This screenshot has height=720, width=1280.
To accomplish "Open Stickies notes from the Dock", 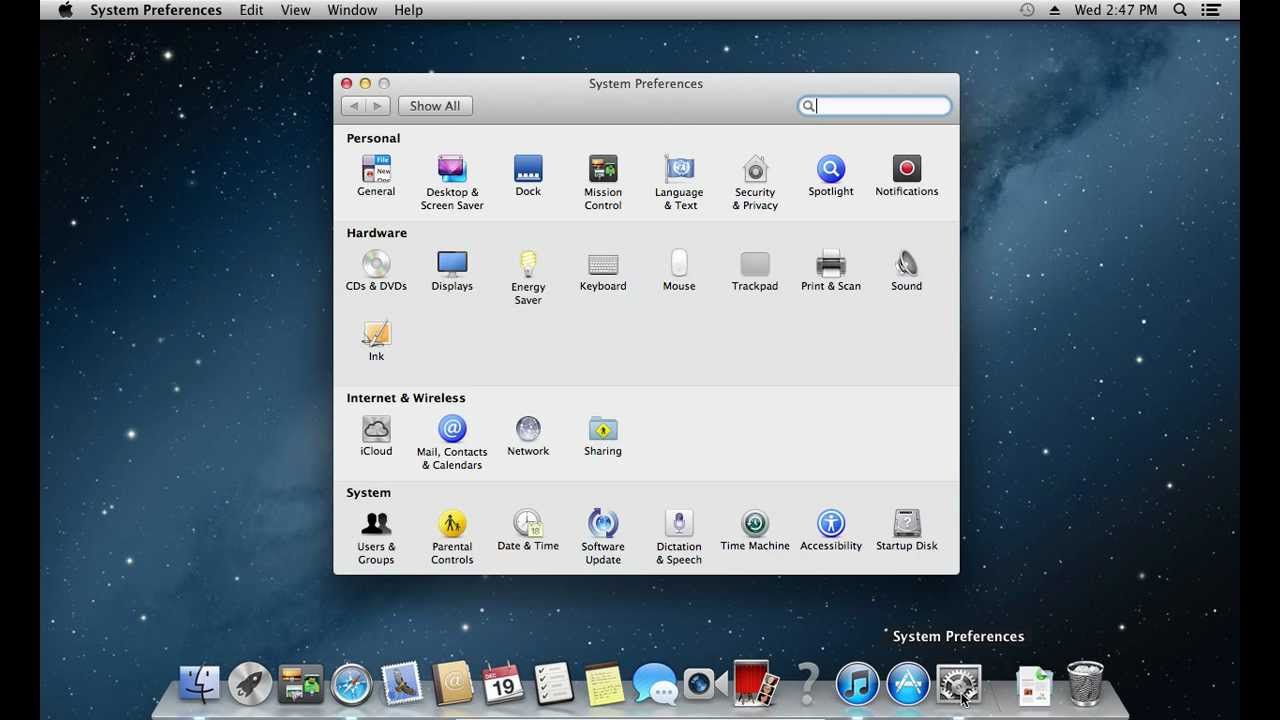I will (604, 685).
